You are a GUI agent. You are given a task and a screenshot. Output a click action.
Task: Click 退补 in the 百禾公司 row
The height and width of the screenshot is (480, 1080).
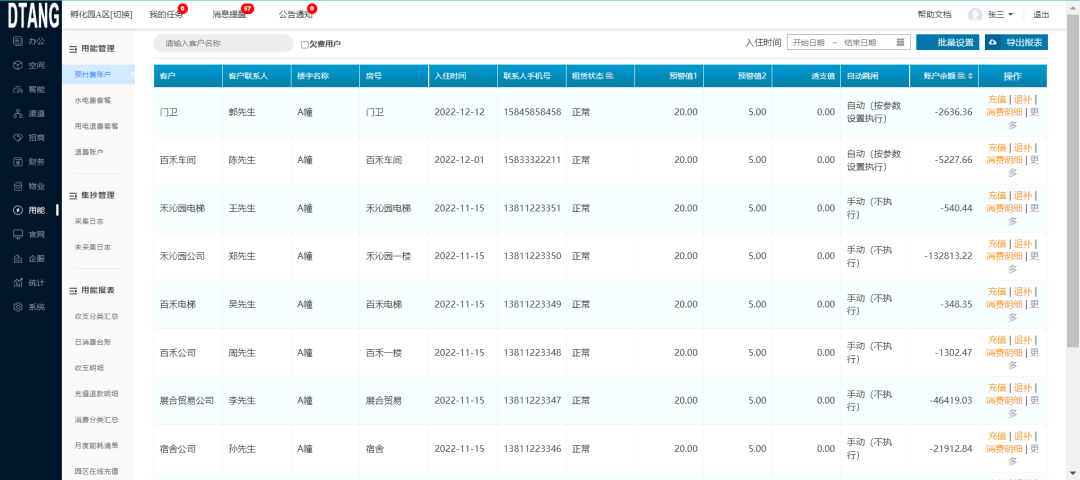click(x=1023, y=340)
